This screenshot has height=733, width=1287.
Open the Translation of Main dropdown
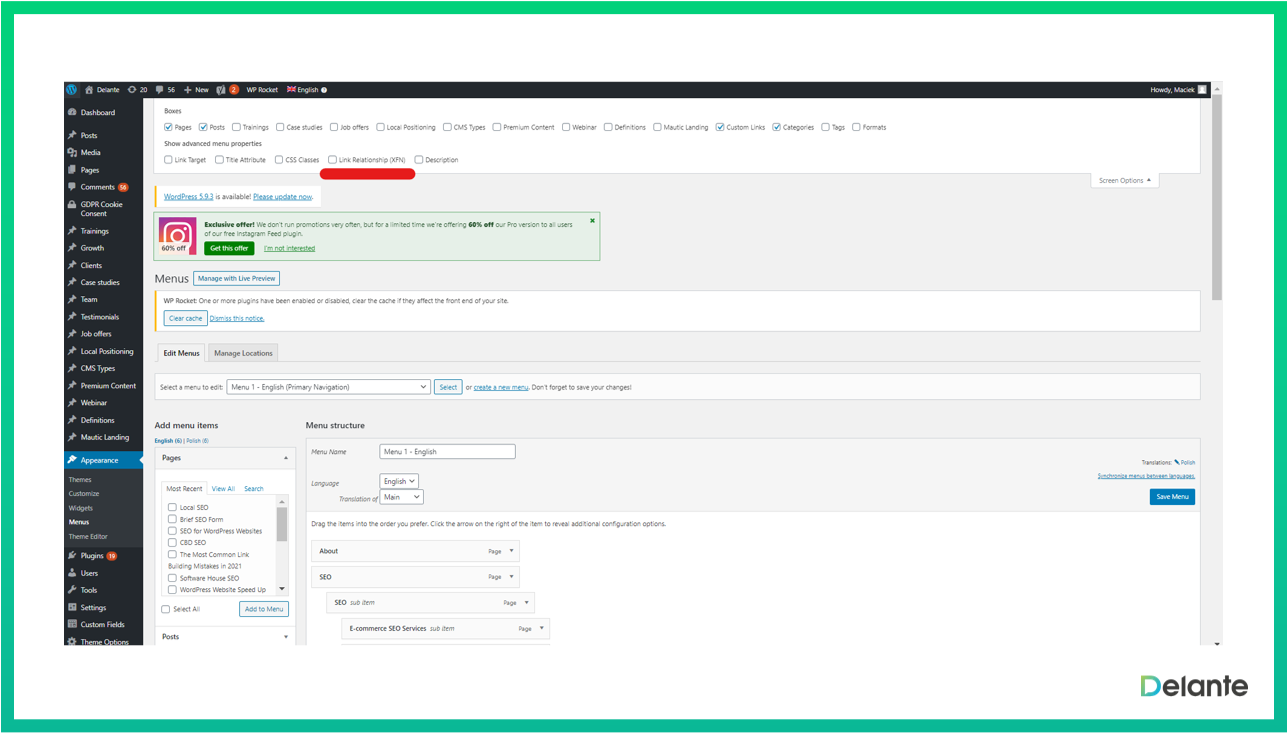pyautogui.click(x=402, y=497)
